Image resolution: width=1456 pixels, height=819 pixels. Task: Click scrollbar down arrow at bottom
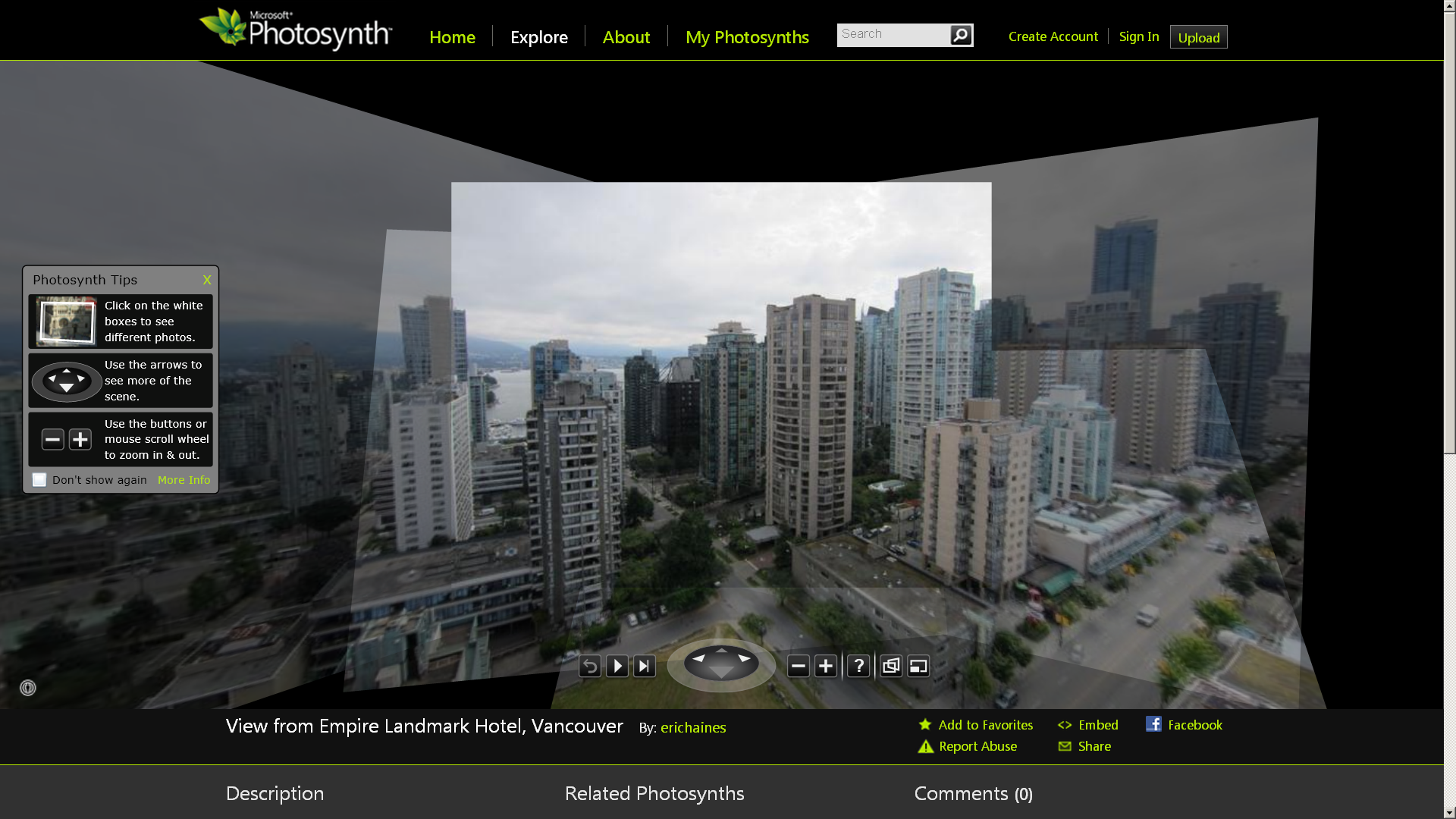coord(1450,812)
